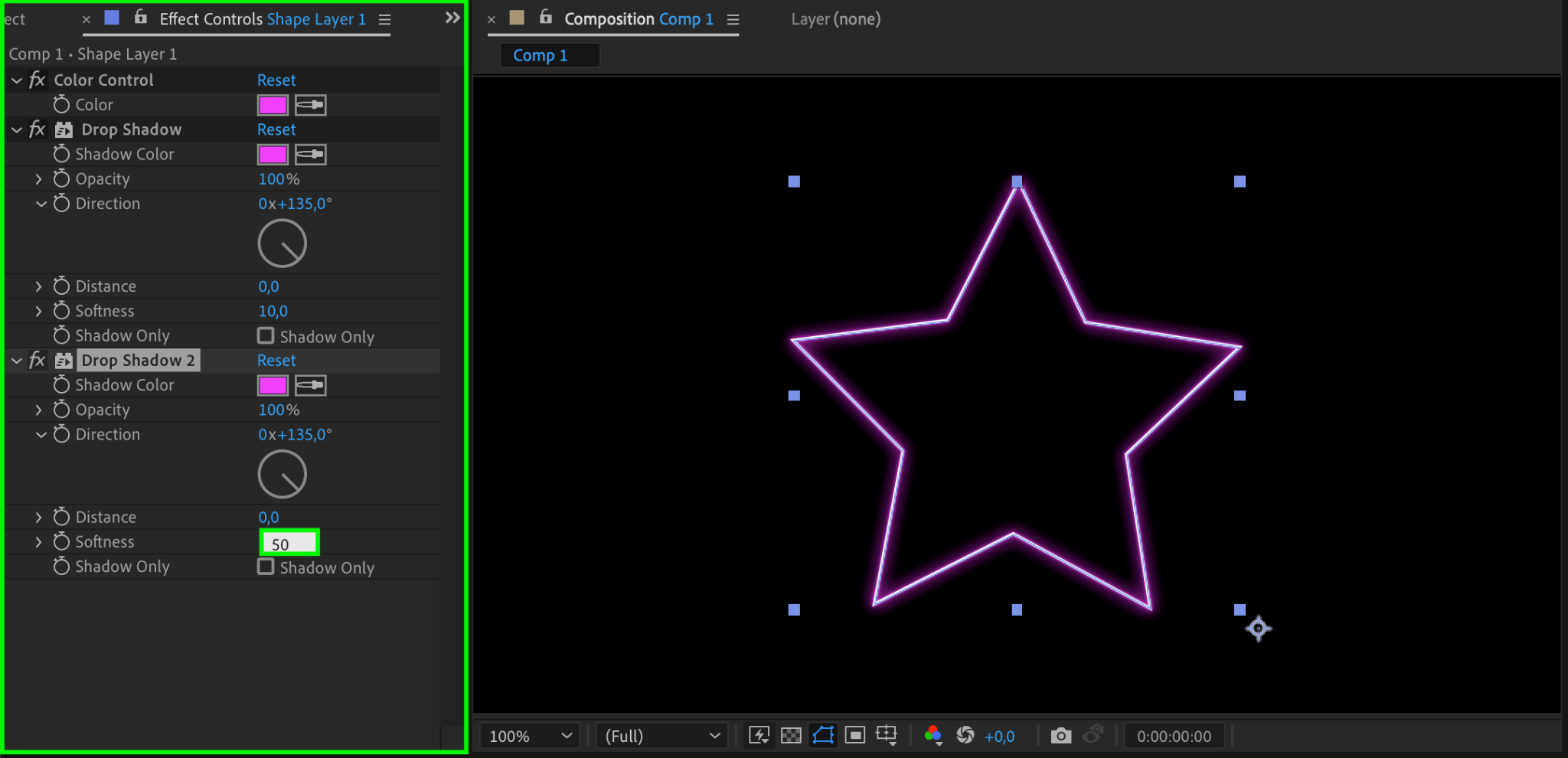1568x758 pixels.
Task: Open the 100% magnification dropdown
Action: [530, 736]
